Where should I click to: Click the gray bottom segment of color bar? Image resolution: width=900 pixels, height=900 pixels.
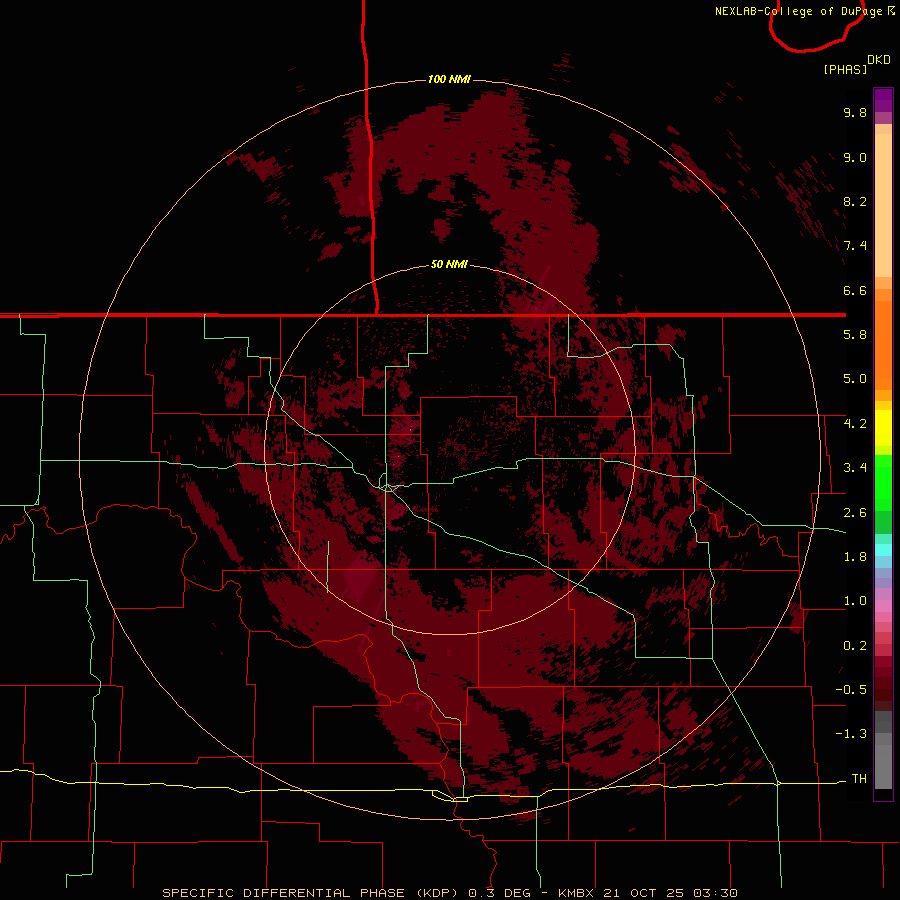(883, 750)
